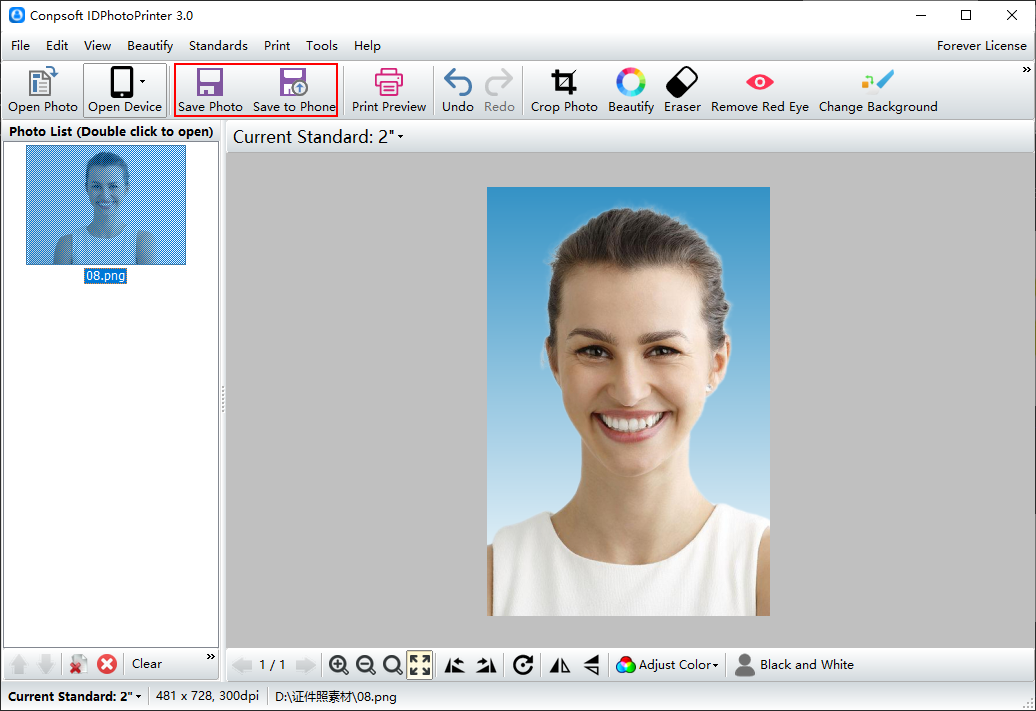Click the Forever License label
The height and width of the screenshot is (711, 1036).
981,46
